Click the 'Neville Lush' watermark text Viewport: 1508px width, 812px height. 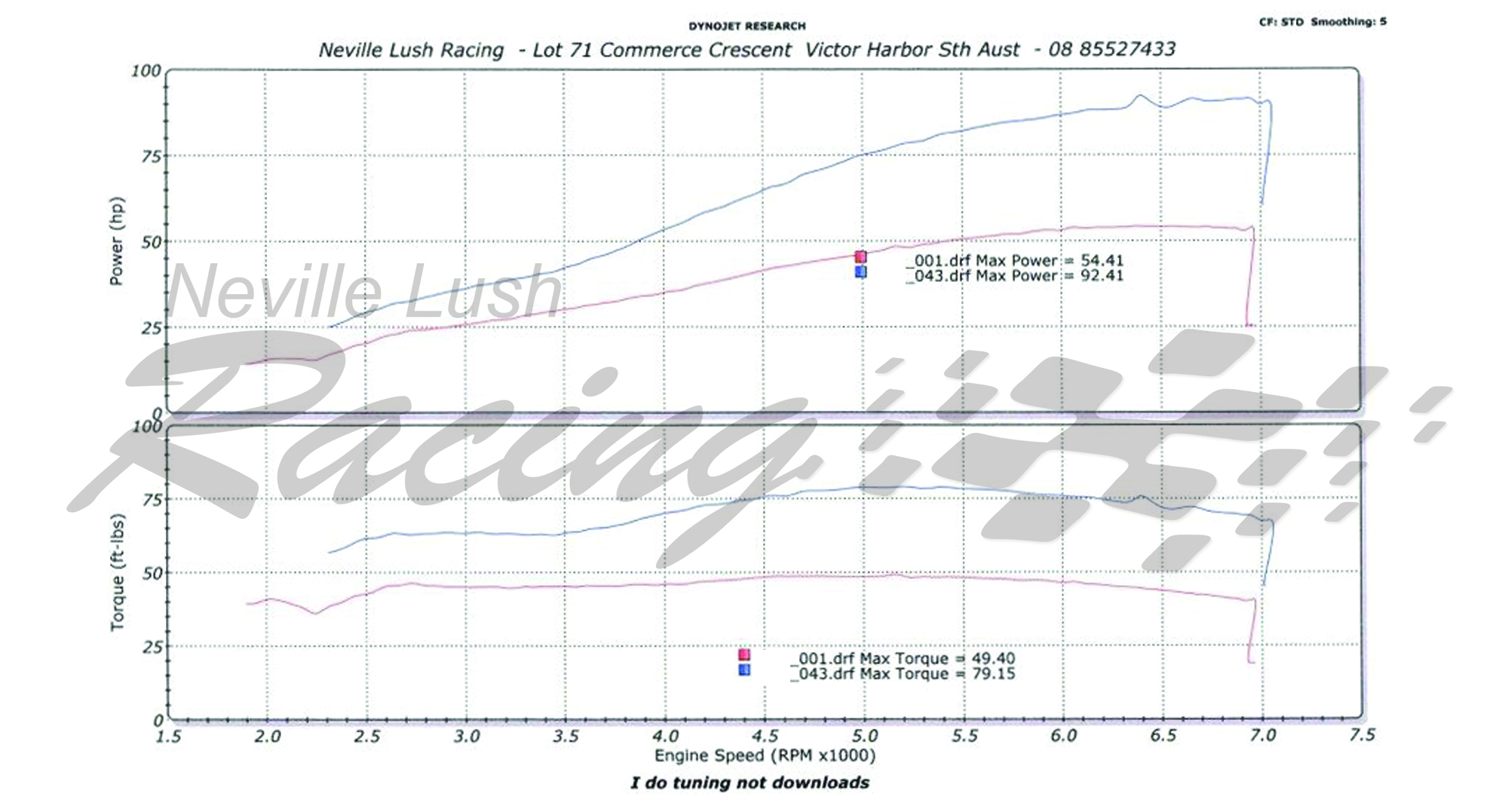[x=363, y=293]
